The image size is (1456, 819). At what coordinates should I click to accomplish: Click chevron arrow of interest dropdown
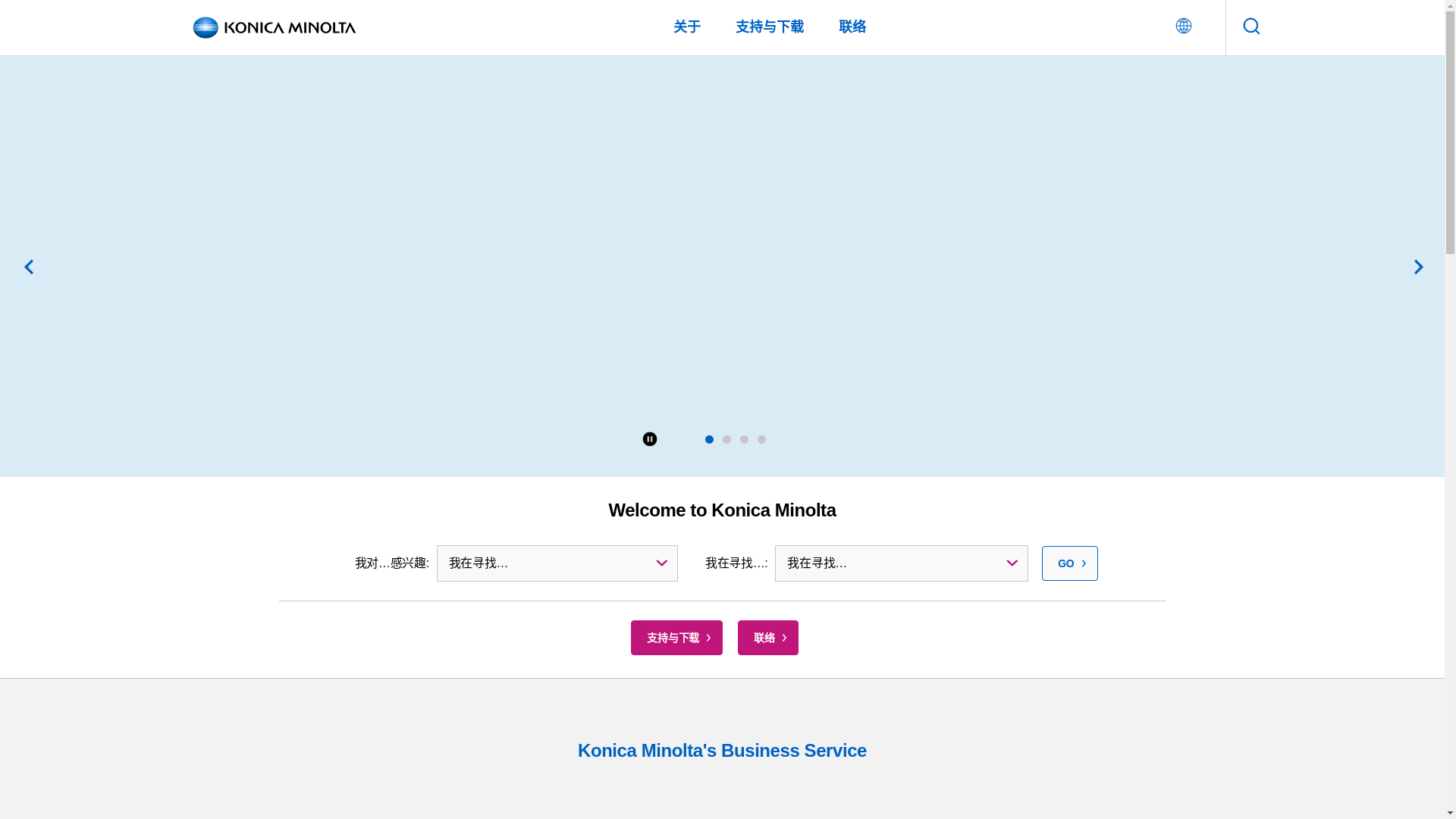coord(661,563)
